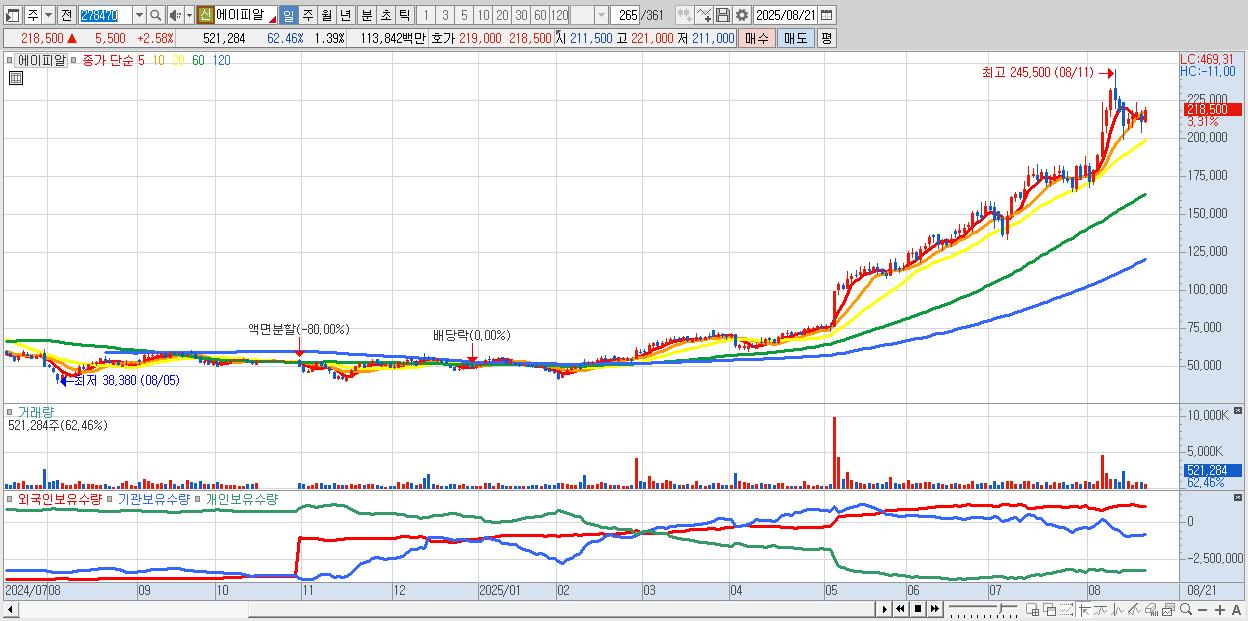Select interval 30 tab
The height and width of the screenshot is (621, 1248).
(521, 15)
